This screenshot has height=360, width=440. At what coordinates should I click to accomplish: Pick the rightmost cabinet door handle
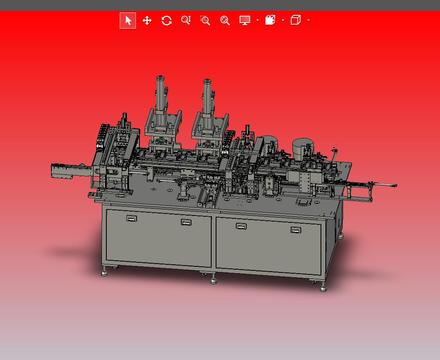tap(296, 230)
